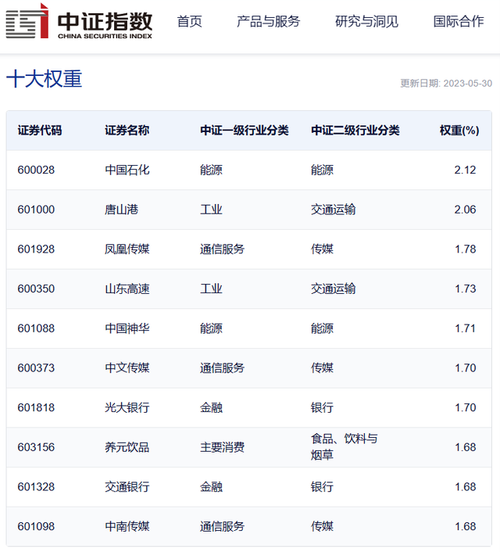The height and width of the screenshot is (552, 500).
Task: Click the 唐山港 row name
Action: [x=121, y=209]
